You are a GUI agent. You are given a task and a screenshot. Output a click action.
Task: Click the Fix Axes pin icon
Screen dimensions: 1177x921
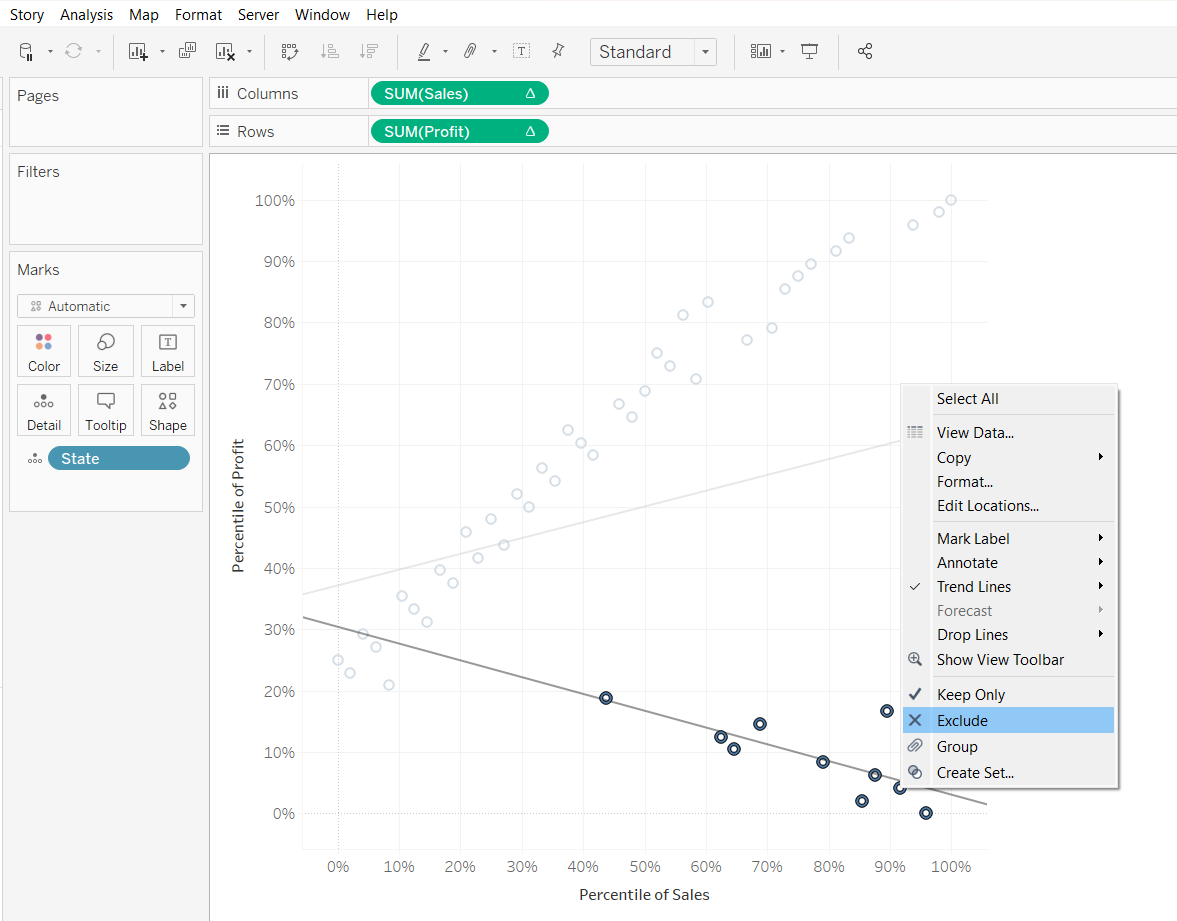tap(558, 51)
